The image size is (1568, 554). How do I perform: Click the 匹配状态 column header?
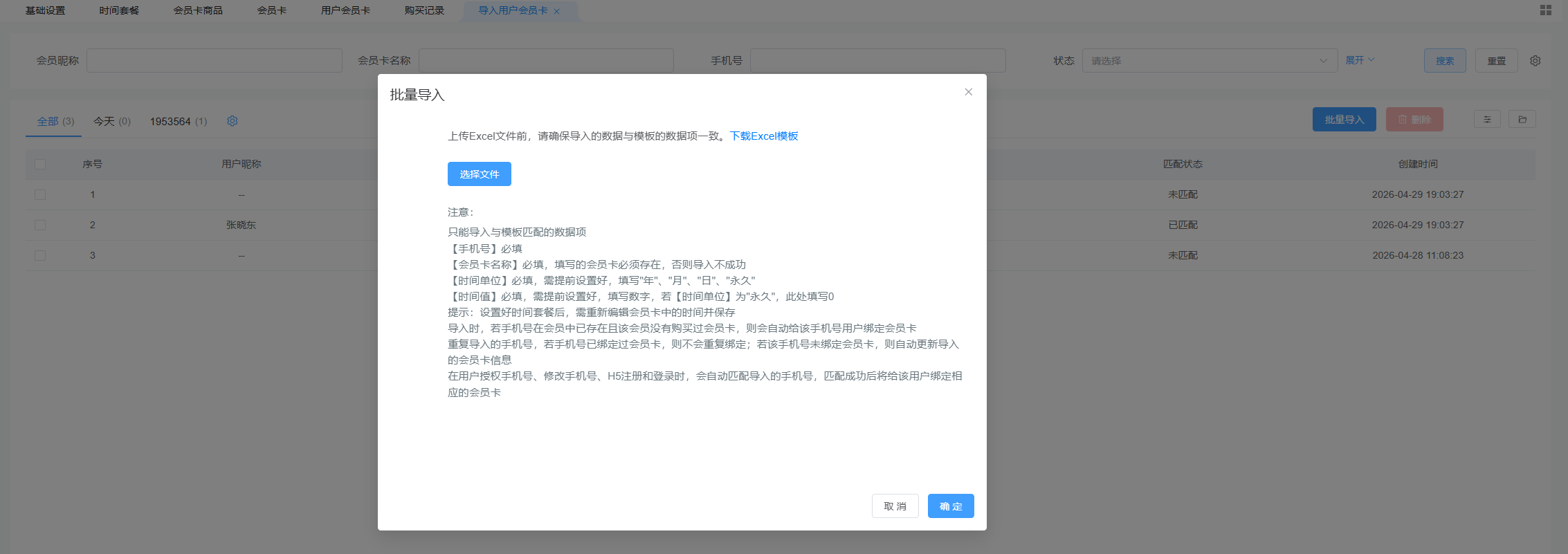coord(1183,164)
